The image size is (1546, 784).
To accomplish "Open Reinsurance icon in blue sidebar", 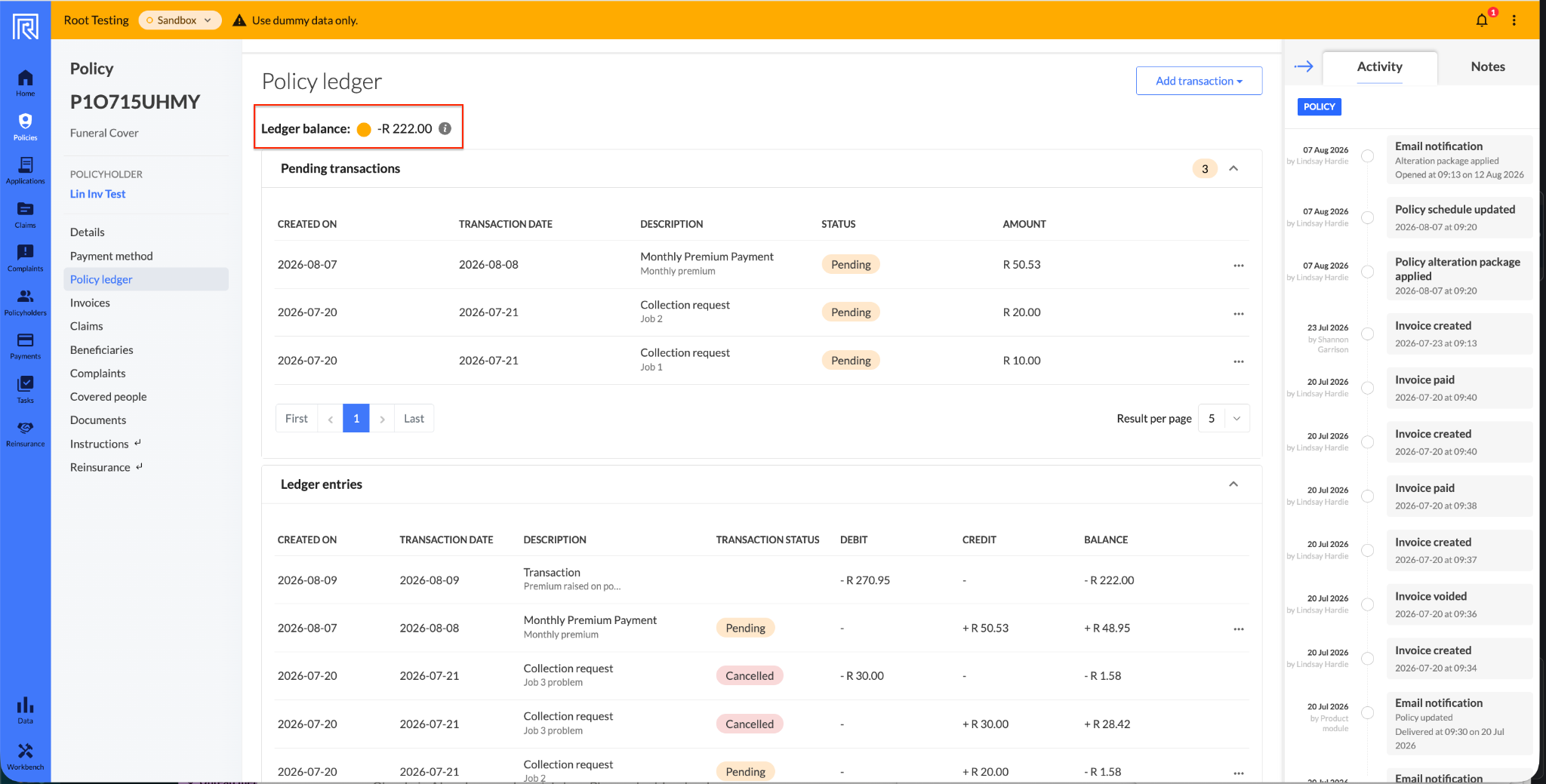I will [25, 433].
